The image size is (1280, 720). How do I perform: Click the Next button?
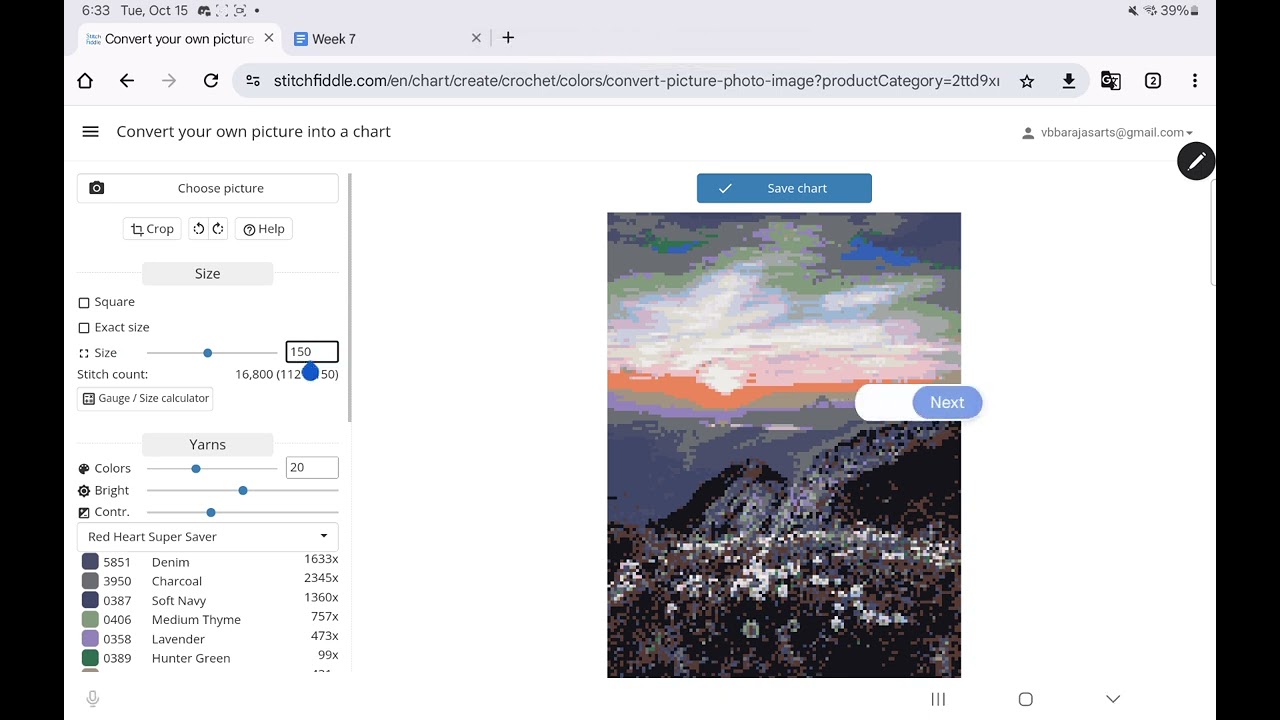947,403
